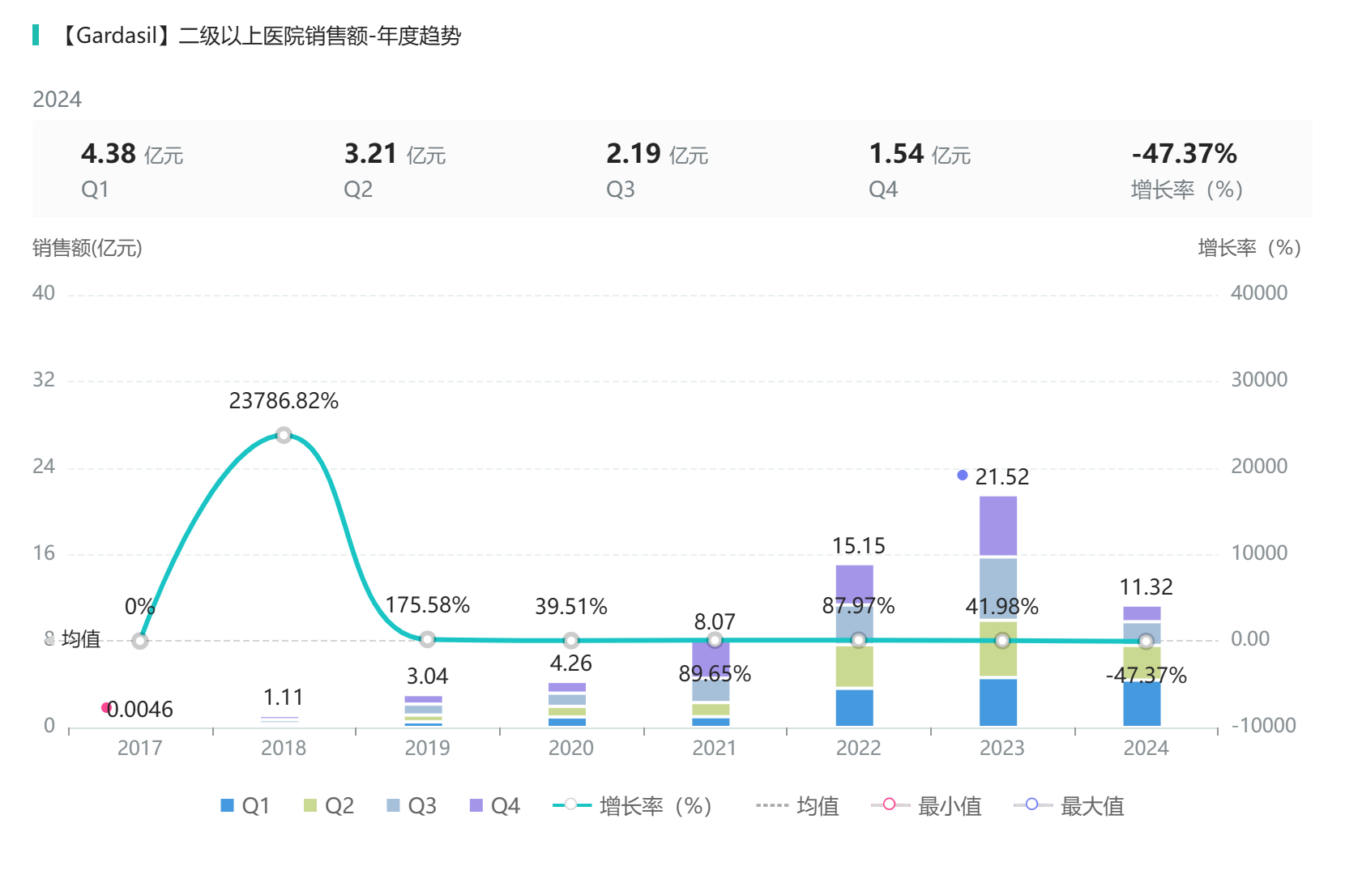Toggle the 增长率（%）line in the legend
This screenshot has width=1345, height=896.
pyautogui.click(x=632, y=806)
